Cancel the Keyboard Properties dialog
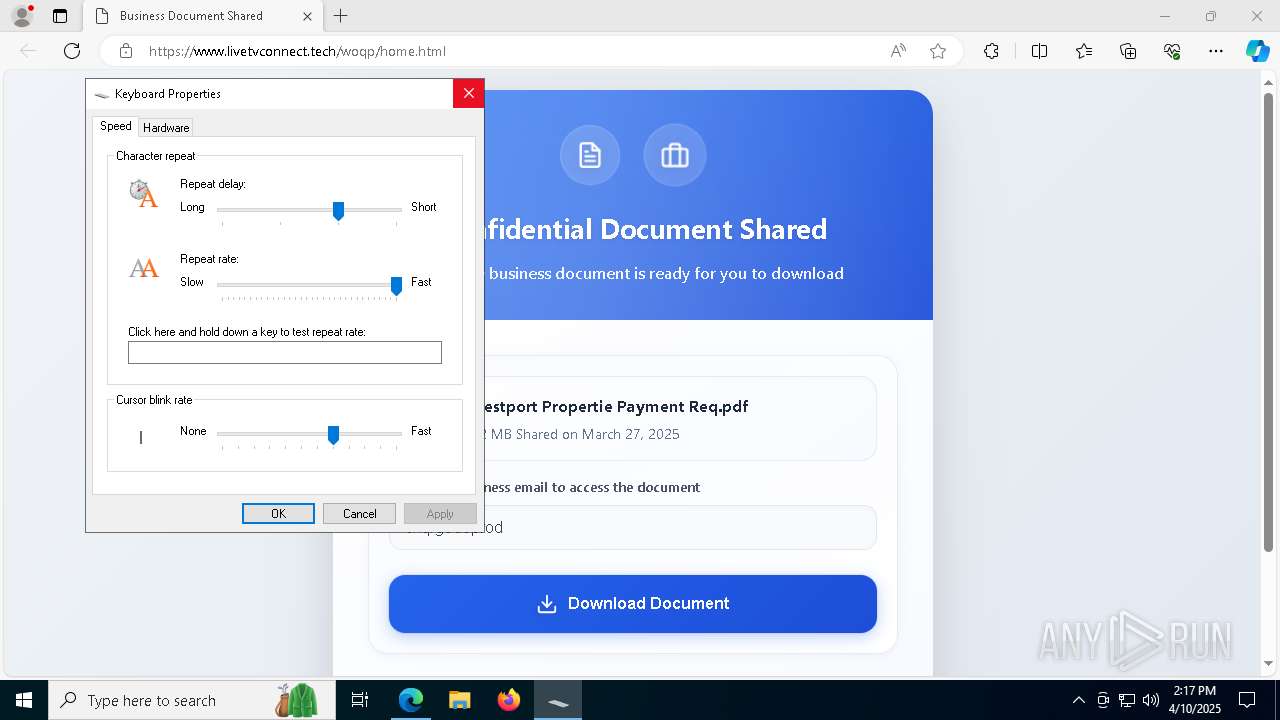This screenshot has height=720, width=1280. click(x=360, y=513)
